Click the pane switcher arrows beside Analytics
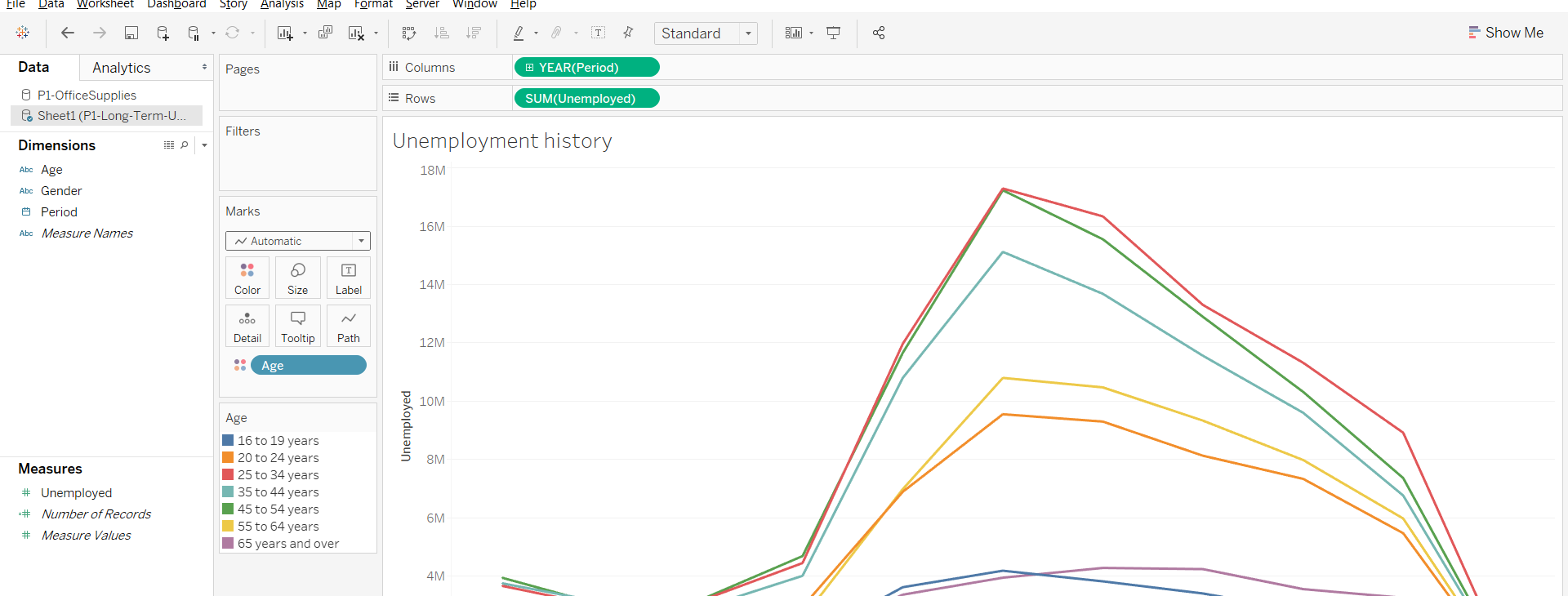This screenshot has height=596, width=1568. coord(204,67)
